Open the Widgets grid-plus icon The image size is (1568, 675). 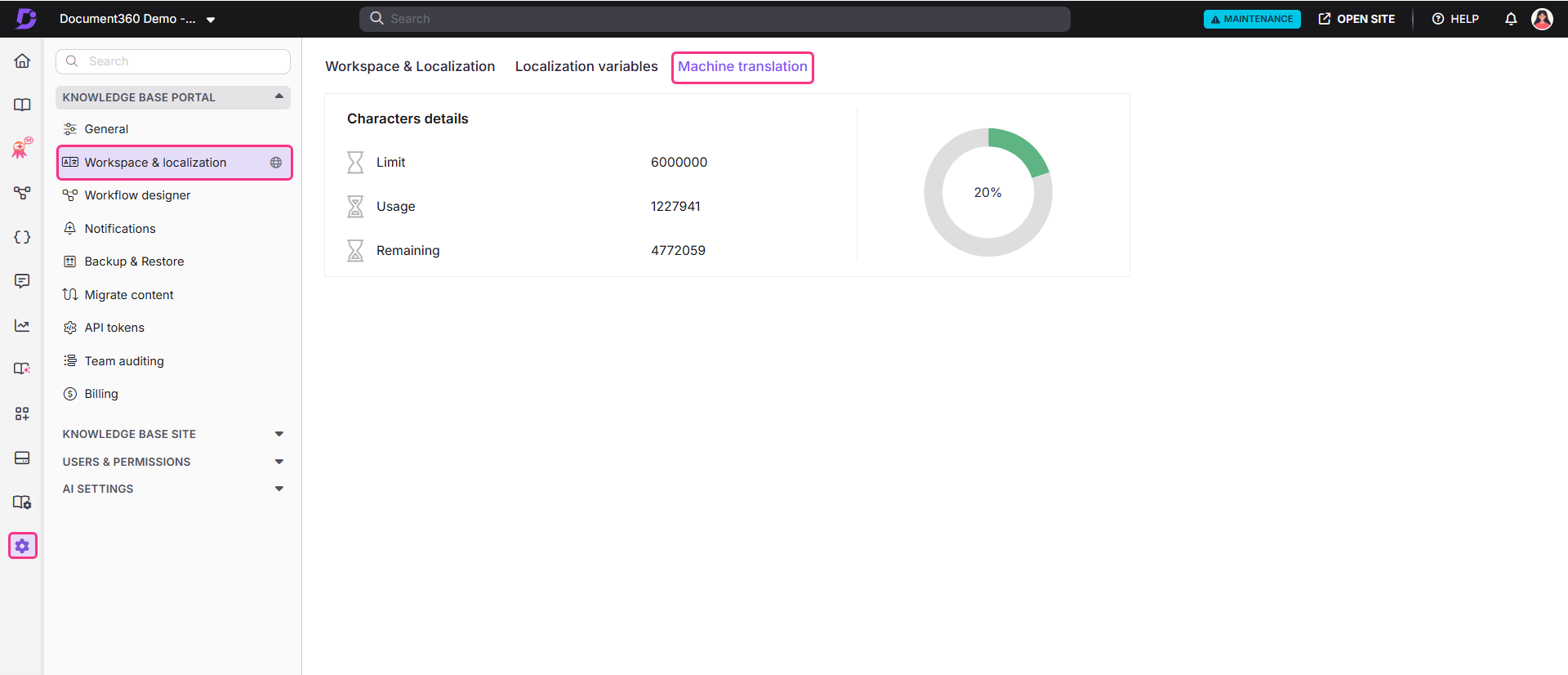(22, 413)
